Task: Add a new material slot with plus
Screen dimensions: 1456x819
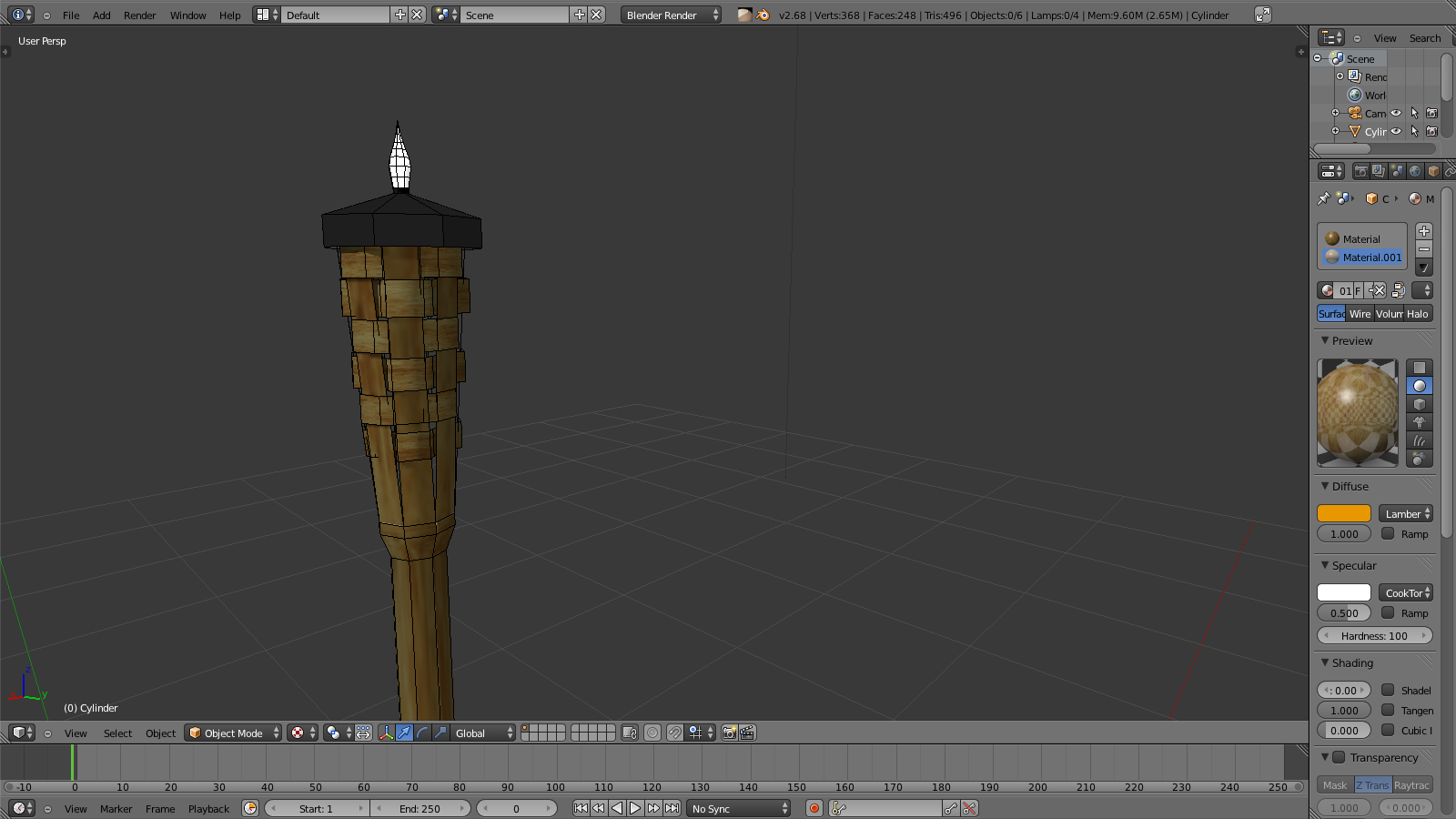Action: pyautogui.click(x=1424, y=231)
